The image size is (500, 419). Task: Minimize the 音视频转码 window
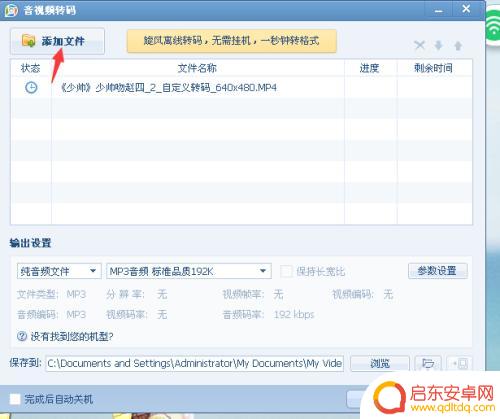pyautogui.click(x=438, y=11)
